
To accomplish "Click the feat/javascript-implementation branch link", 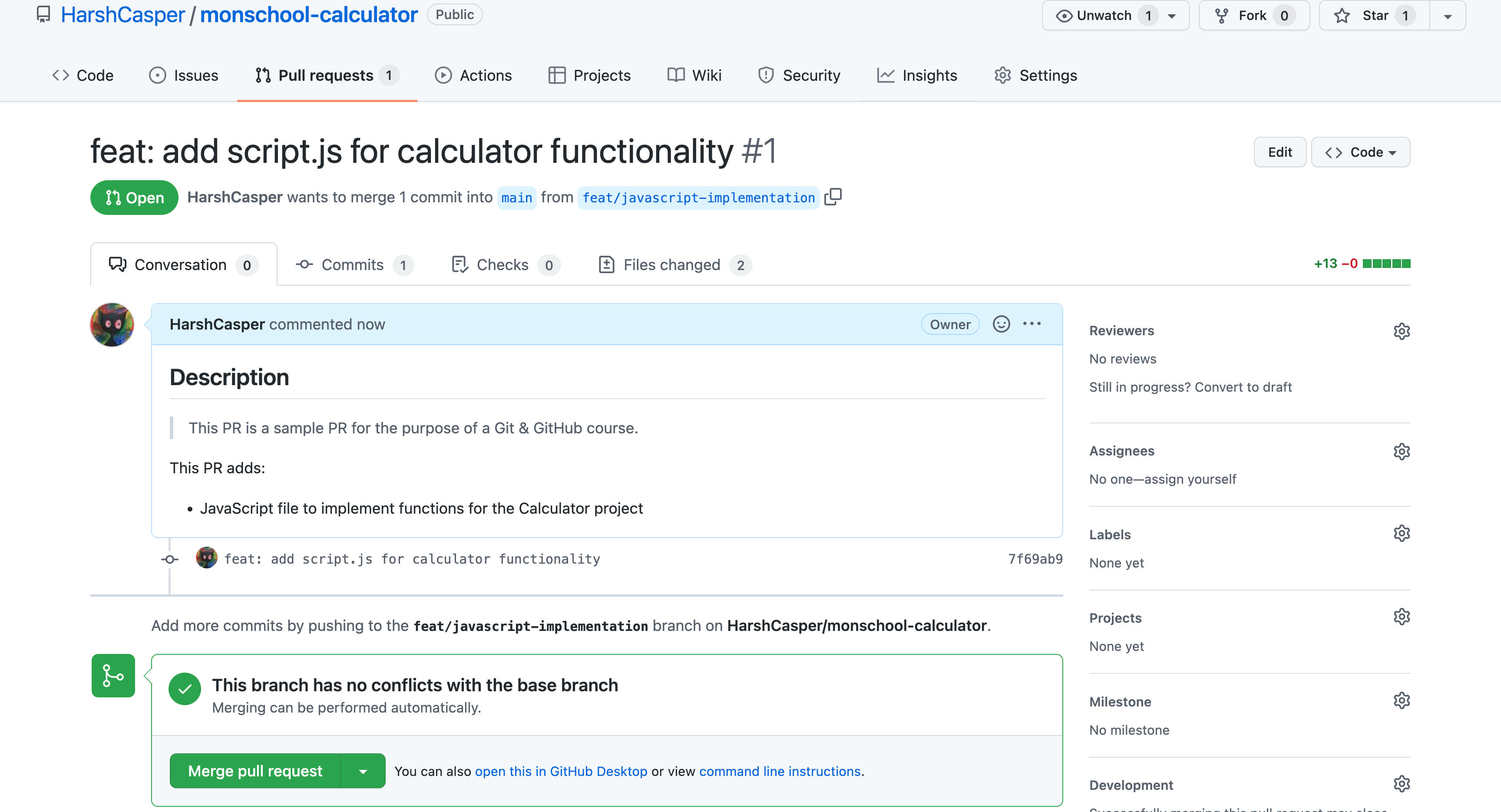I will [x=699, y=198].
